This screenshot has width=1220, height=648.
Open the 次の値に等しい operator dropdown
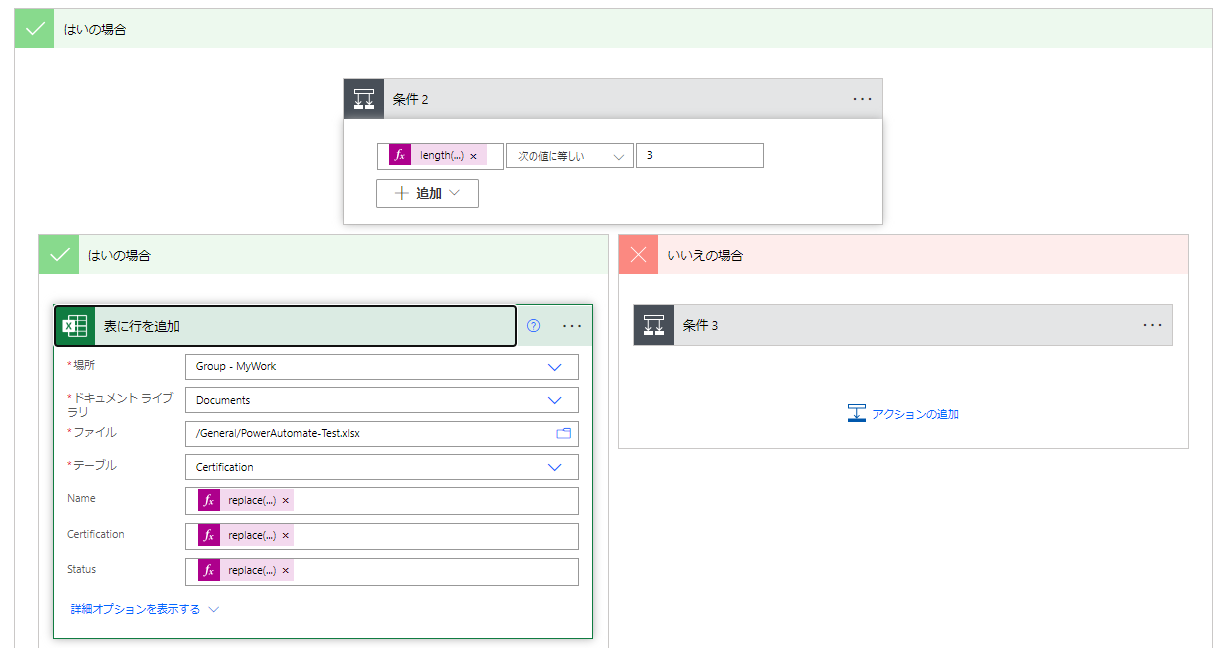coord(570,156)
